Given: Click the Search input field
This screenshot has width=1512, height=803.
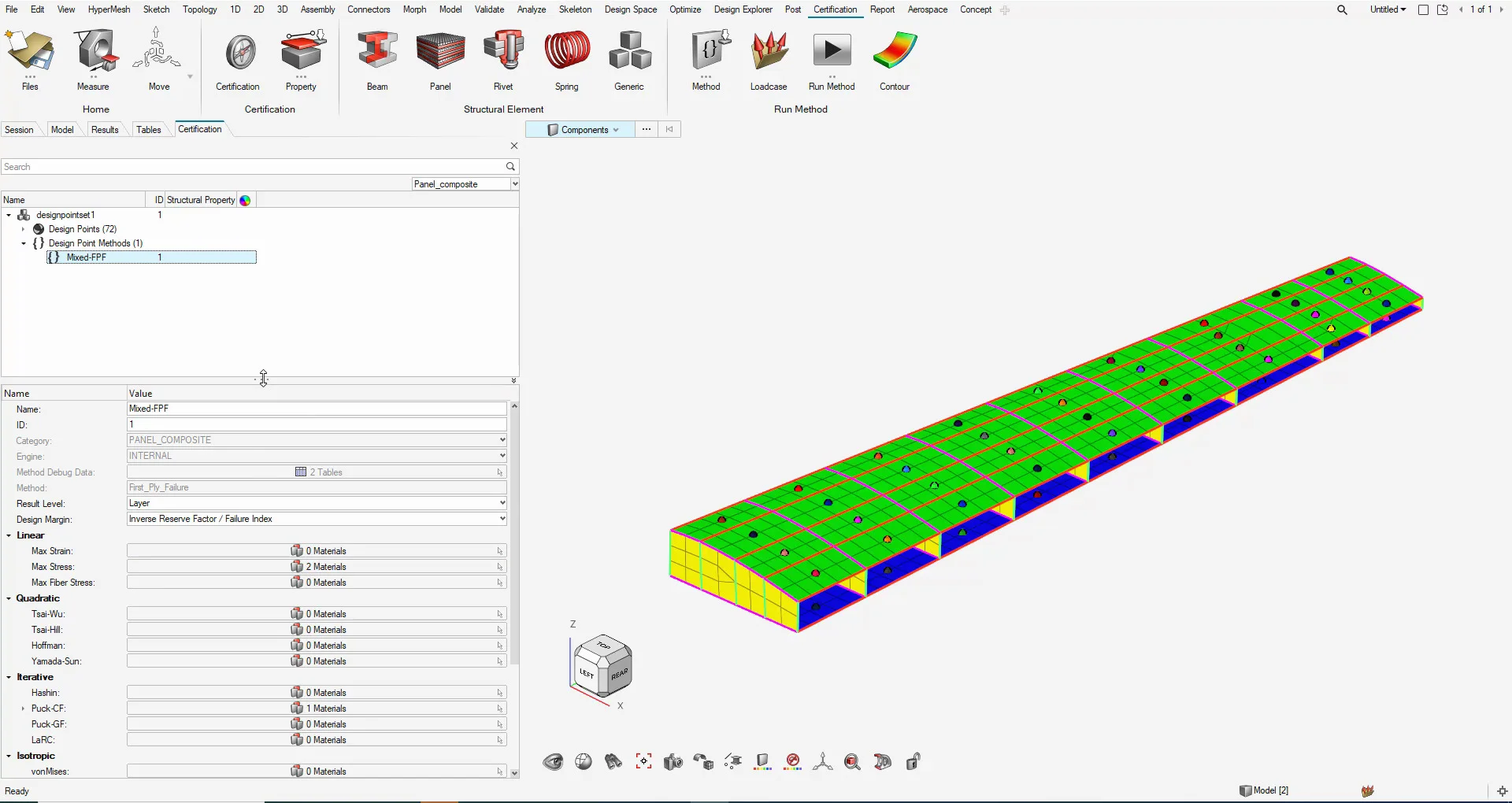Looking at the screenshot, I should click(x=252, y=167).
